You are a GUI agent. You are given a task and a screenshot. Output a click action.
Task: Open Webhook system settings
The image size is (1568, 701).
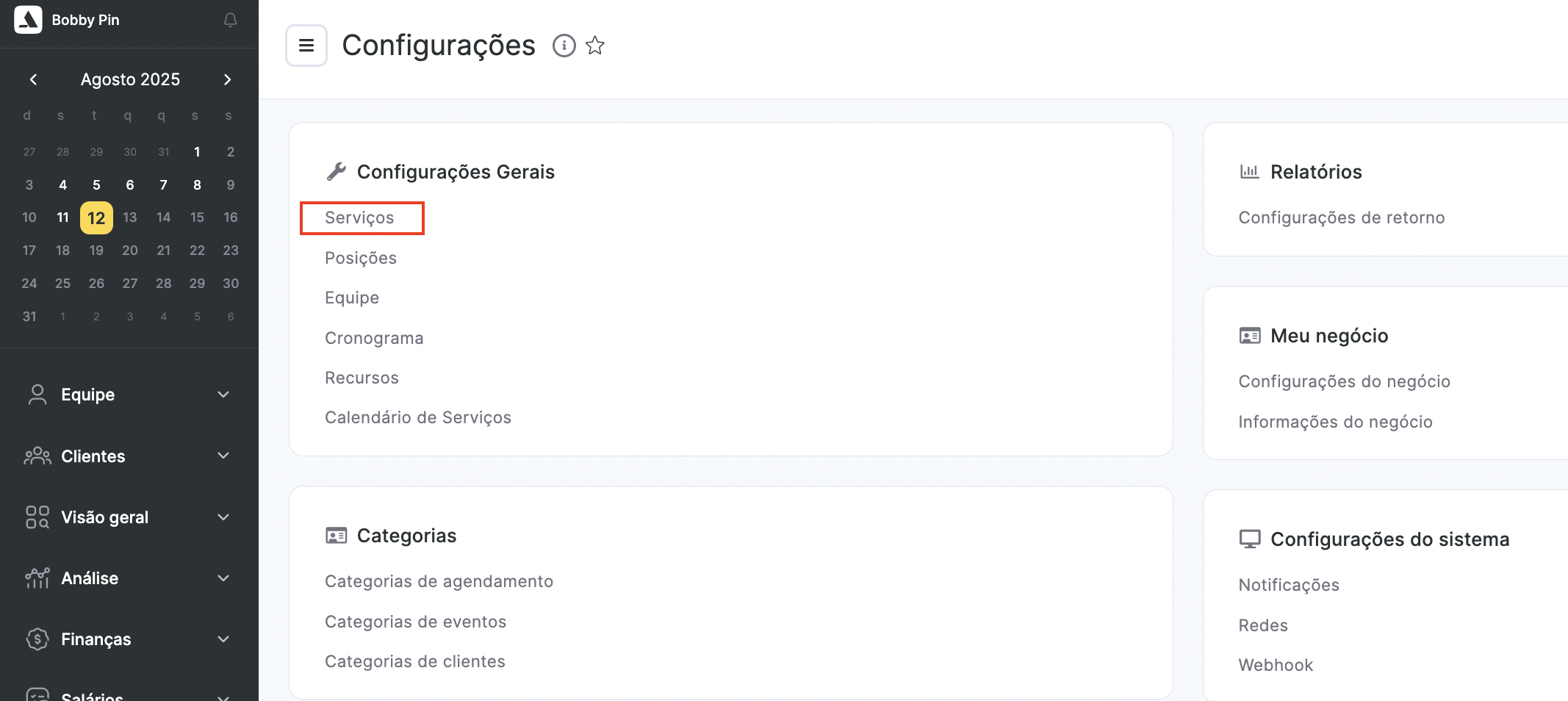1276,665
